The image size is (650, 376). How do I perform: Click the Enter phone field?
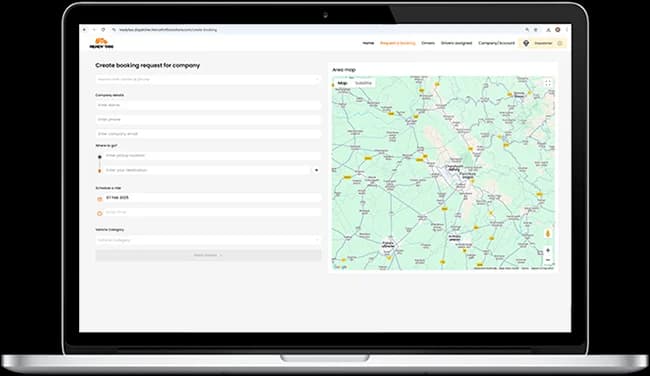[208, 119]
